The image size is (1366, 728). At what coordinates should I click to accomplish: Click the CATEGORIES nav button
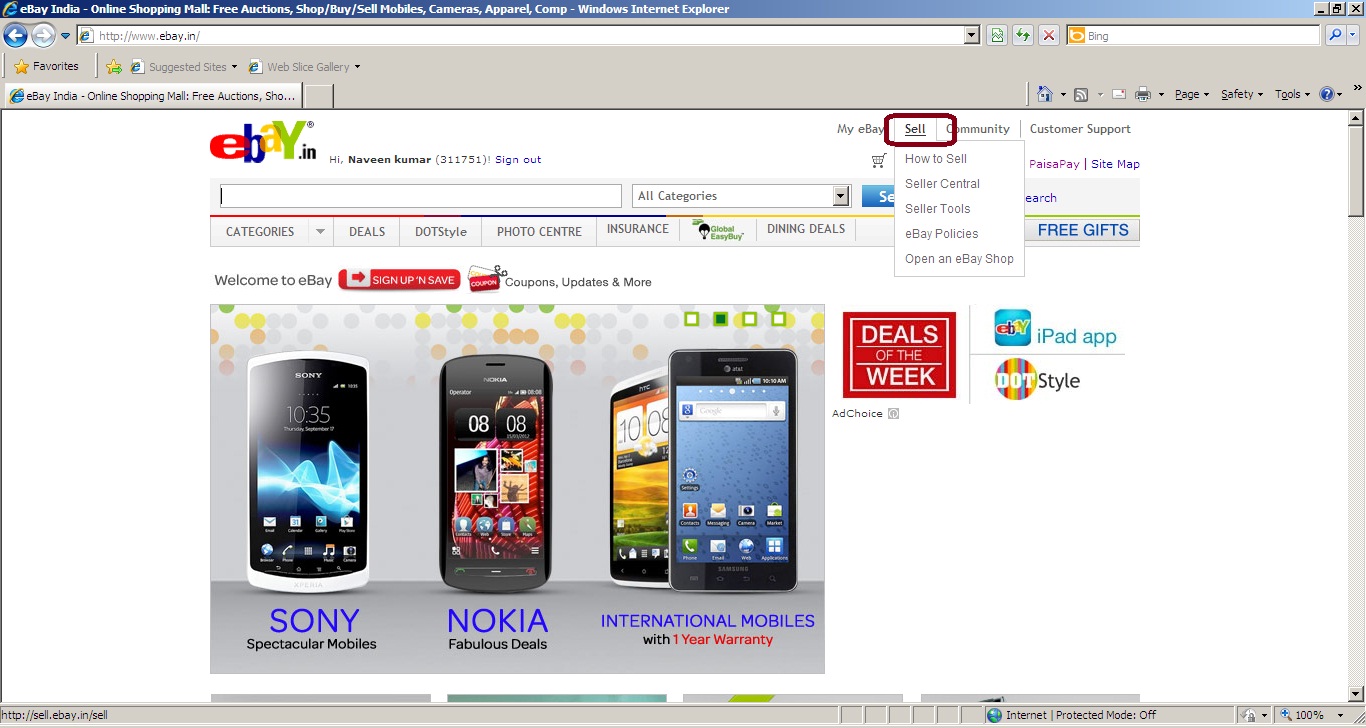coord(260,232)
